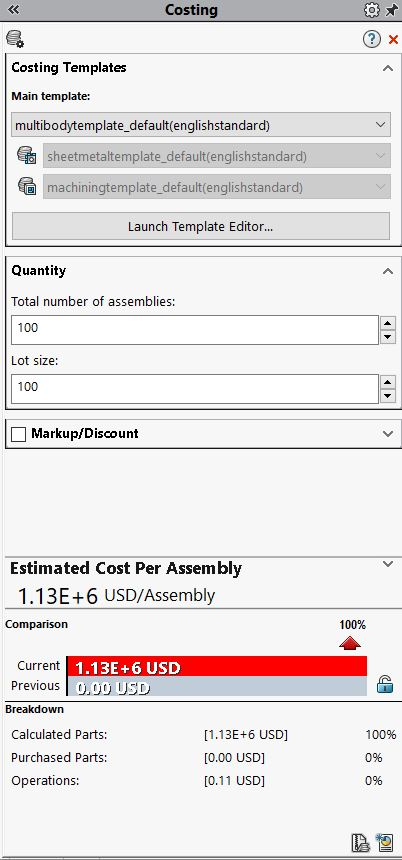Collapse the Costing Templates section

click(388, 69)
